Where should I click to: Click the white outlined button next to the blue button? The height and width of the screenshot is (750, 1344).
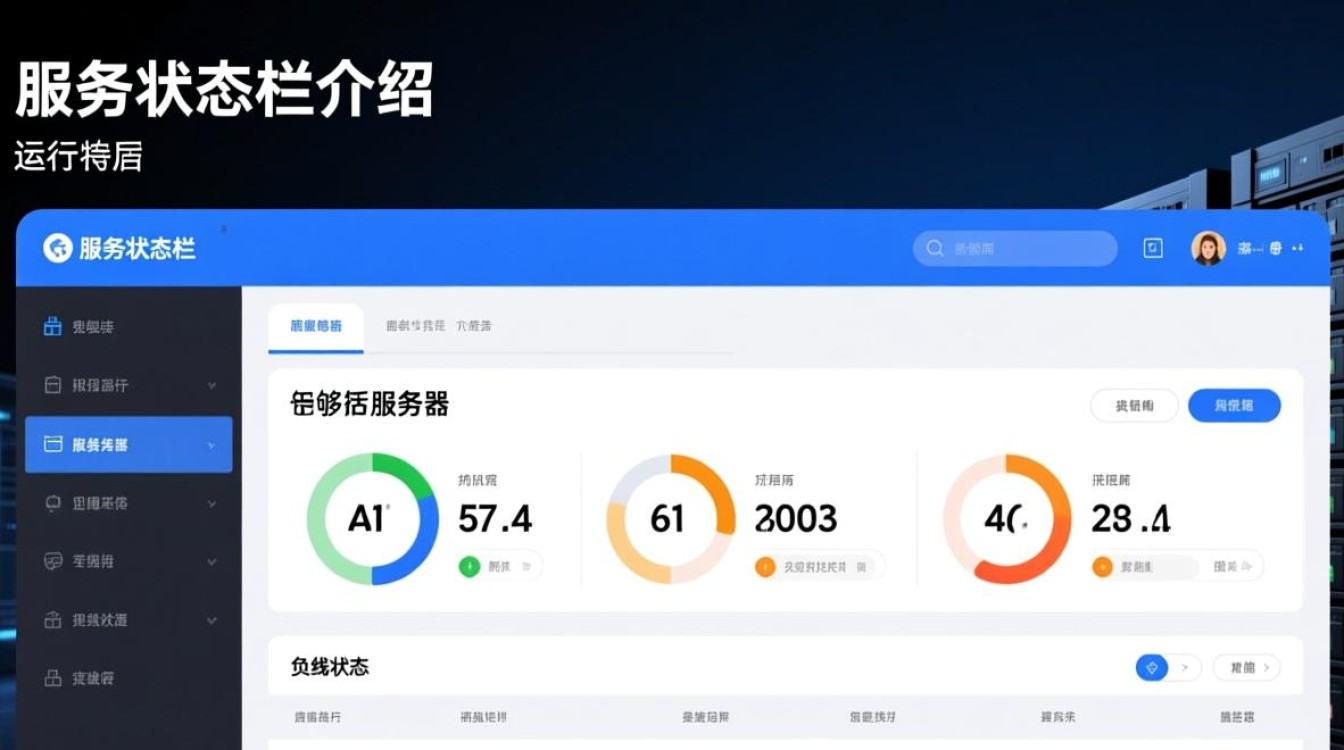point(1134,405)
